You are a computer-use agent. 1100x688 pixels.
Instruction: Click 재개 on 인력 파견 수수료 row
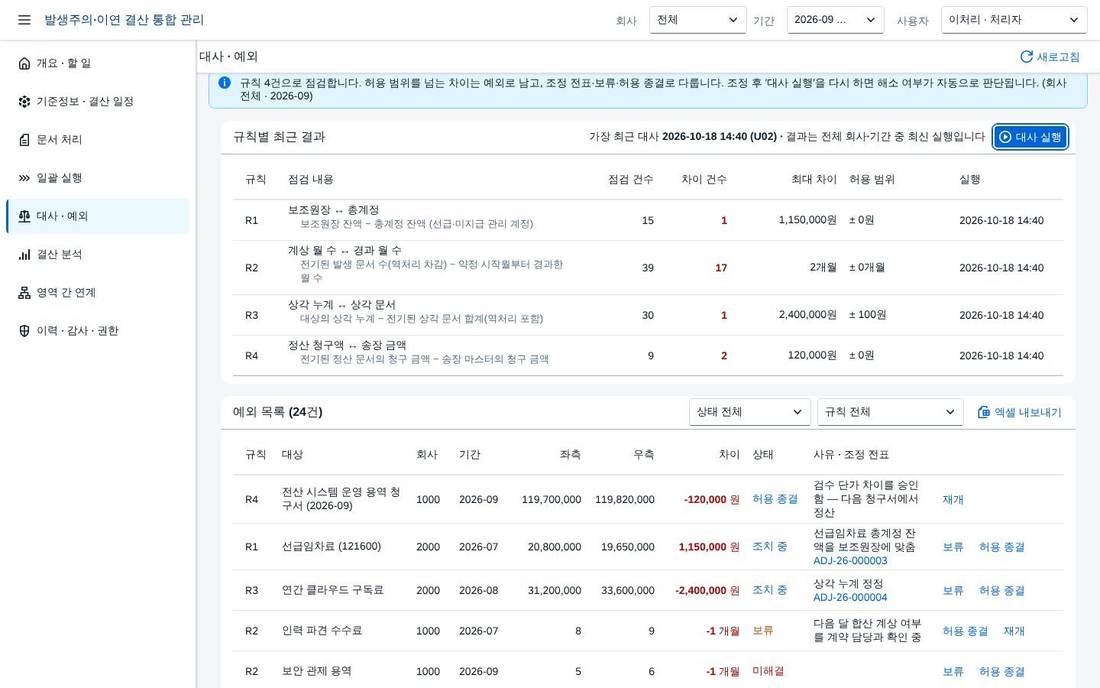coord(1014,631)
